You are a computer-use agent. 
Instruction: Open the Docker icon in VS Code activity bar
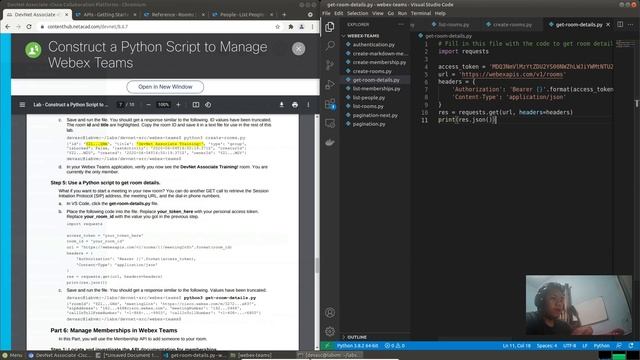330,142
